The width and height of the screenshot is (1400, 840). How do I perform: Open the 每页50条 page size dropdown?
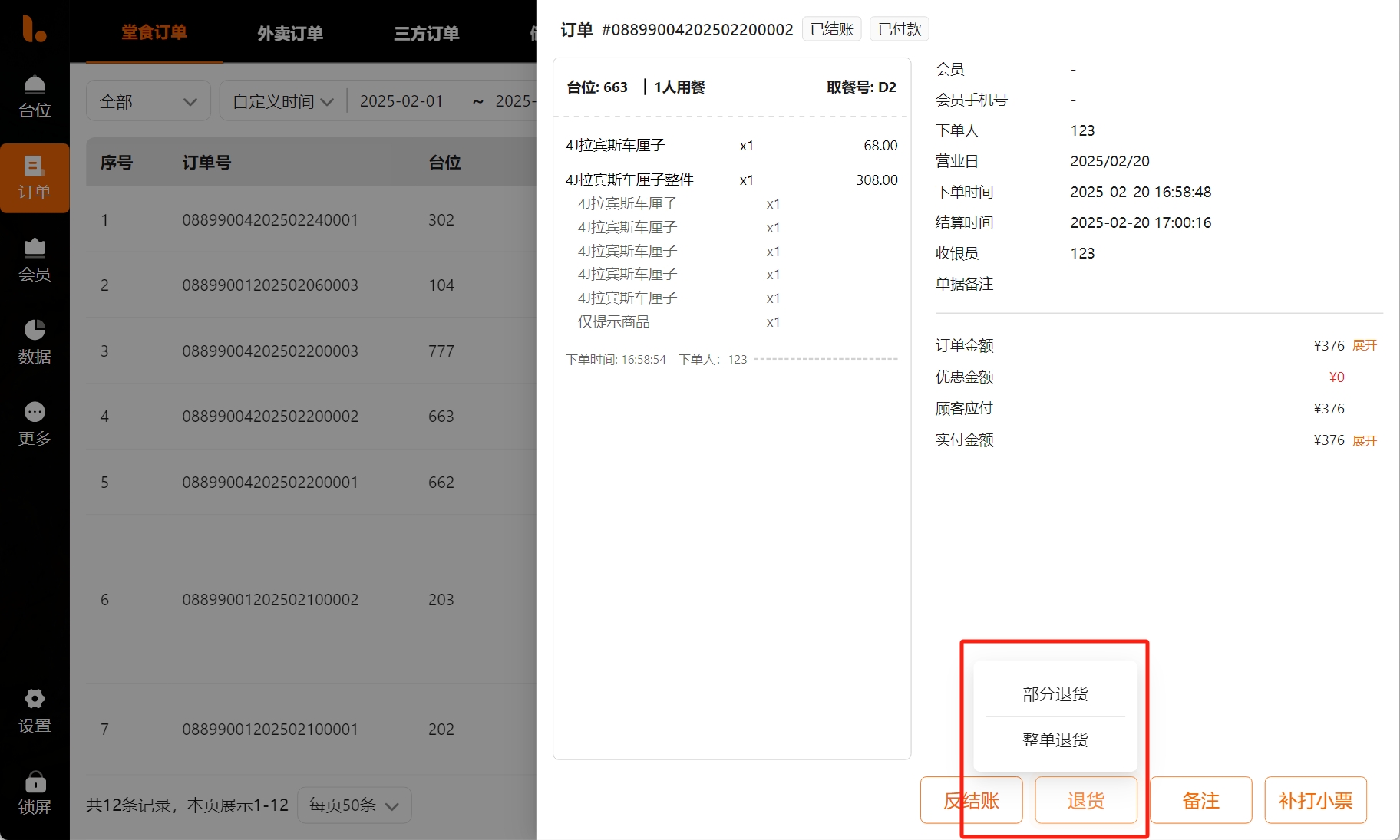click(x=354, y=805)
